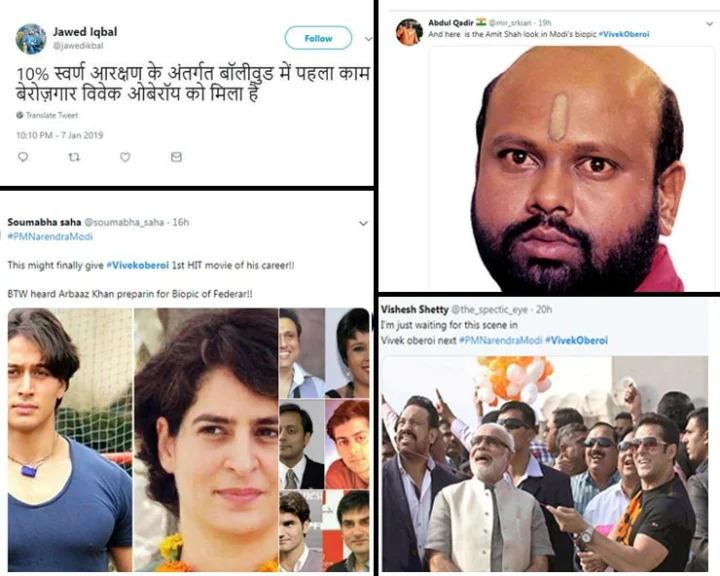Open the #PMNarendraModi hashtag in Soumabha's tweet

50,236
